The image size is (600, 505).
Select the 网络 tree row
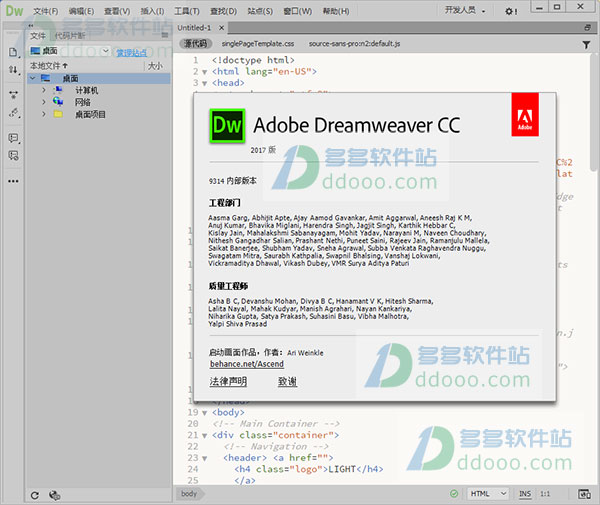point(99,102)
